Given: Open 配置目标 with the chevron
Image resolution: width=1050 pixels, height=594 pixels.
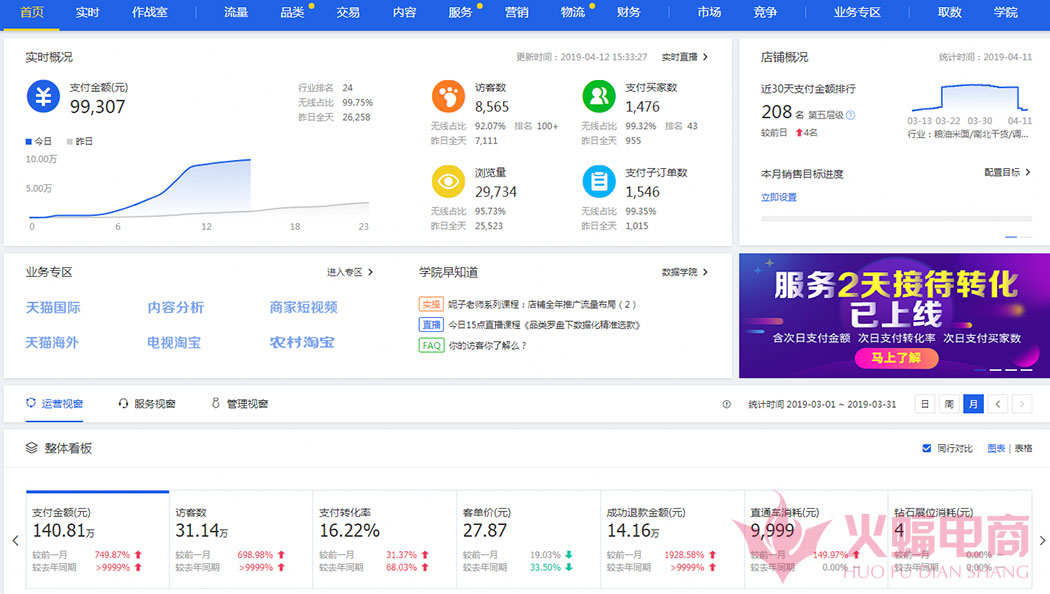Looking at the screenshot, I should [1007, 172].
